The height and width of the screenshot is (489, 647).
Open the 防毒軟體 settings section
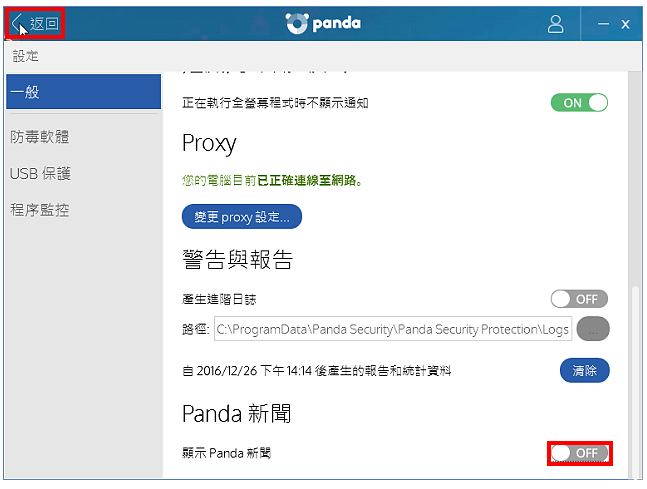[x=40, y=137]
